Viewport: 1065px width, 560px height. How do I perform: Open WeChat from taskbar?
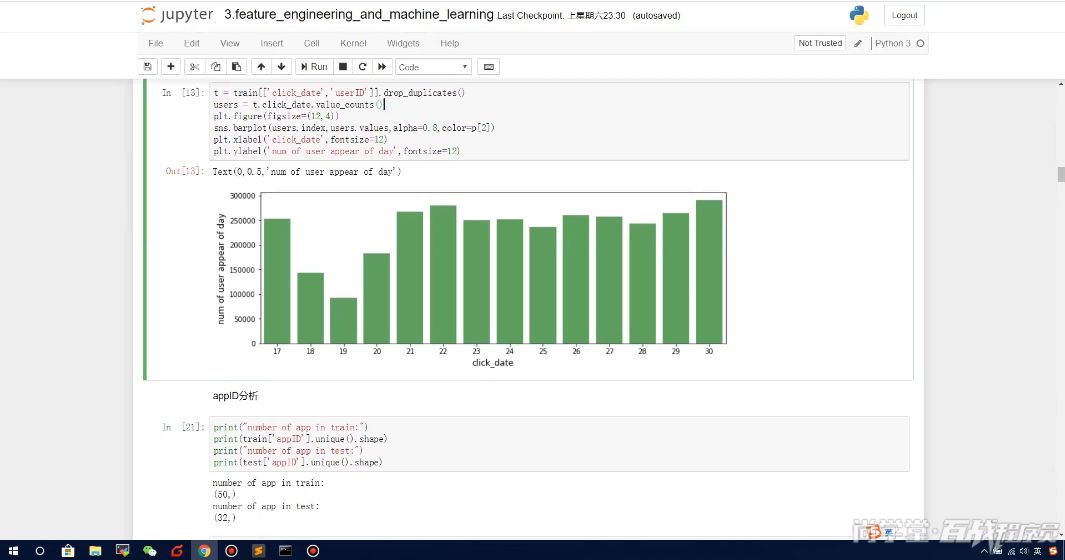pyautogui.click(x=149, y=550)
